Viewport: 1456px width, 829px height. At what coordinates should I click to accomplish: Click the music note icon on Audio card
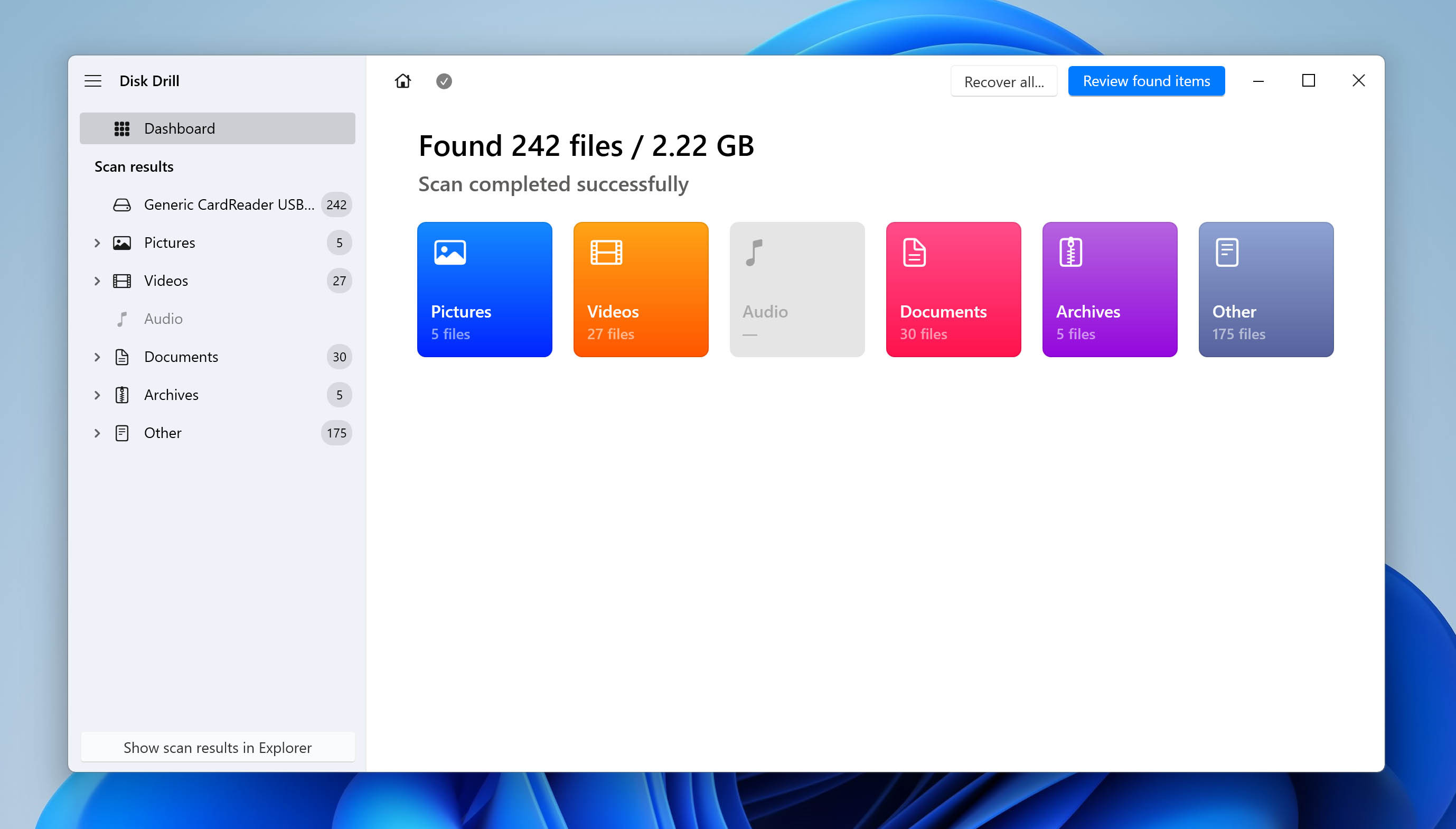pos(754,253)
